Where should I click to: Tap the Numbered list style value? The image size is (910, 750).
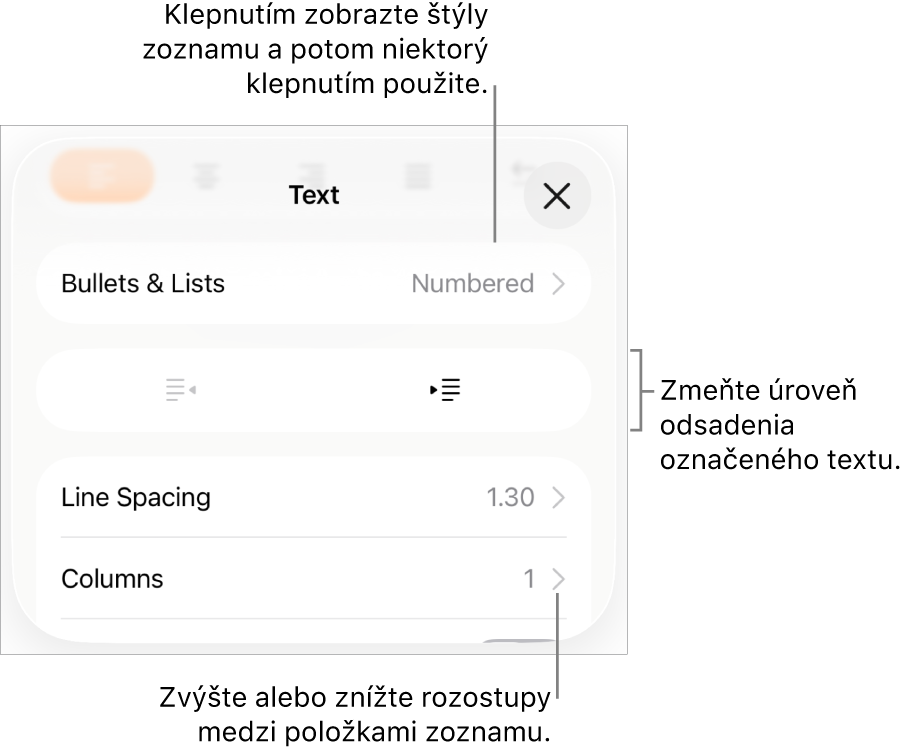click(x=473, y=284)
